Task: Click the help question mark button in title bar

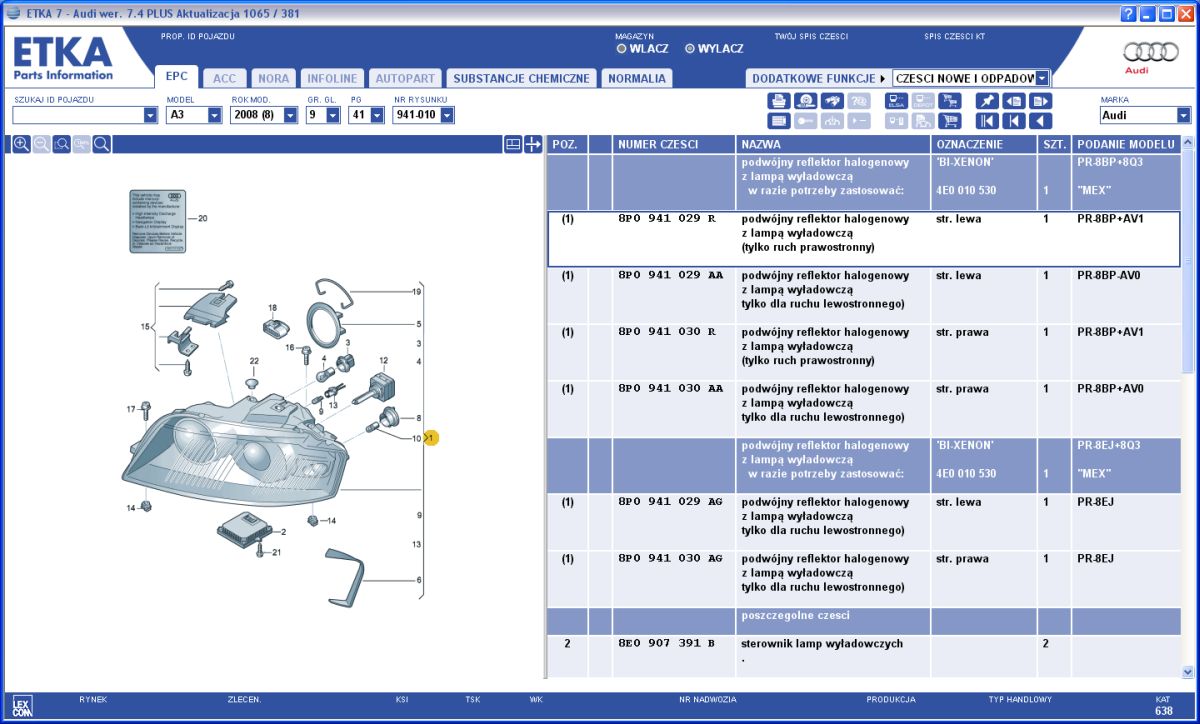Action: (1129, 14)
